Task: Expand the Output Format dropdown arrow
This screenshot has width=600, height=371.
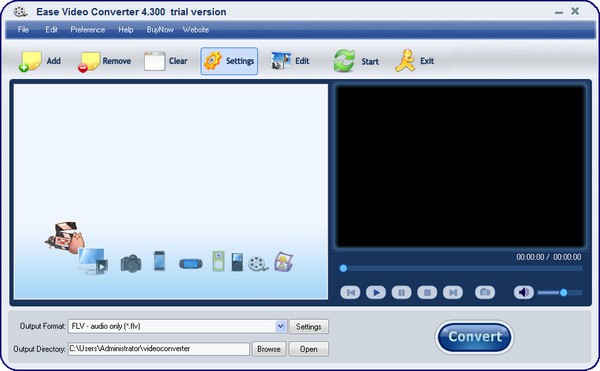Action: tap(281, 326)
